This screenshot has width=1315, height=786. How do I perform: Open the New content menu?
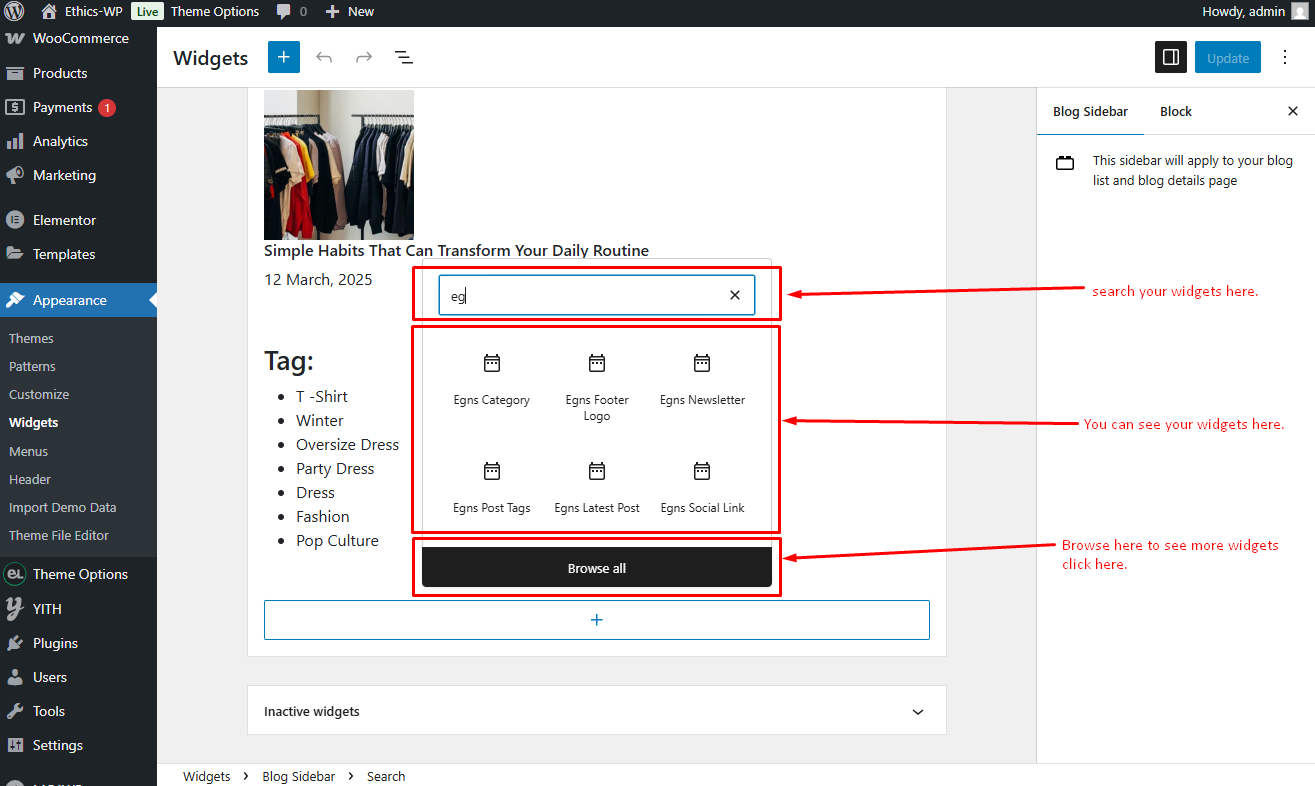350,12
